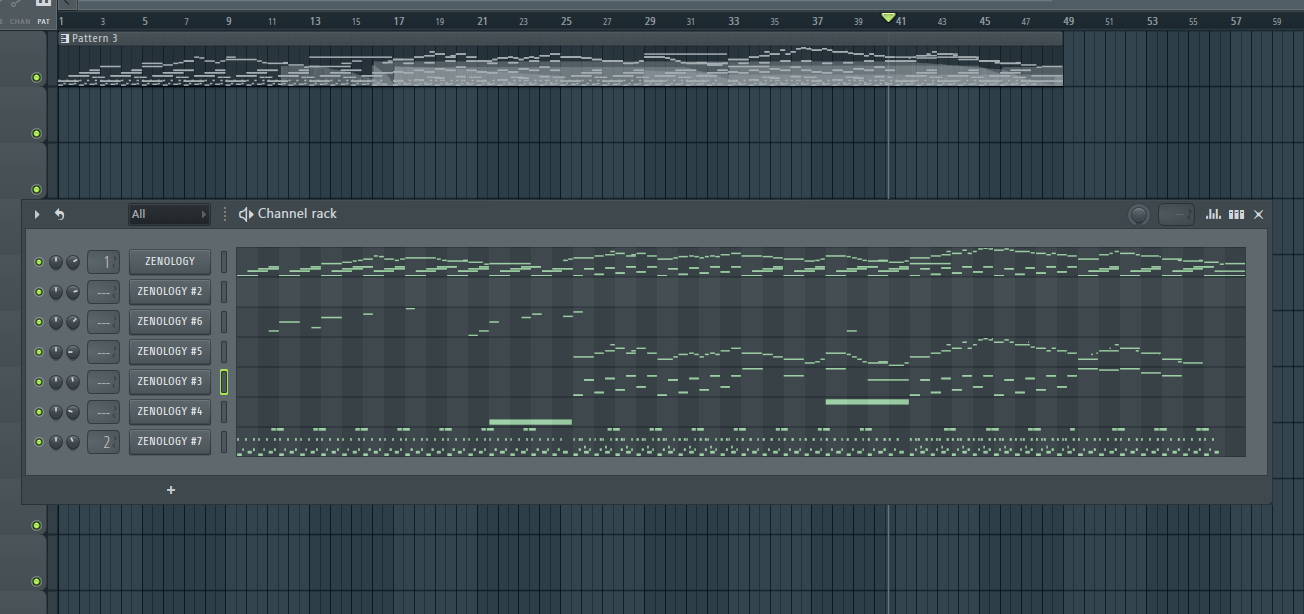Viewport: 1304px width, 614px height.
Task: Click ZENOLOGY channel panning knob
Action: [x=56, y=262]
